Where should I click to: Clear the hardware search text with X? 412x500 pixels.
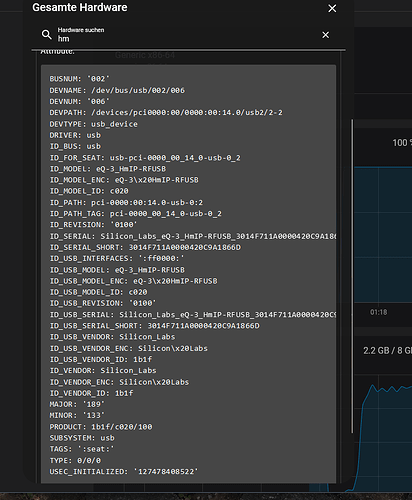(326, 35)
